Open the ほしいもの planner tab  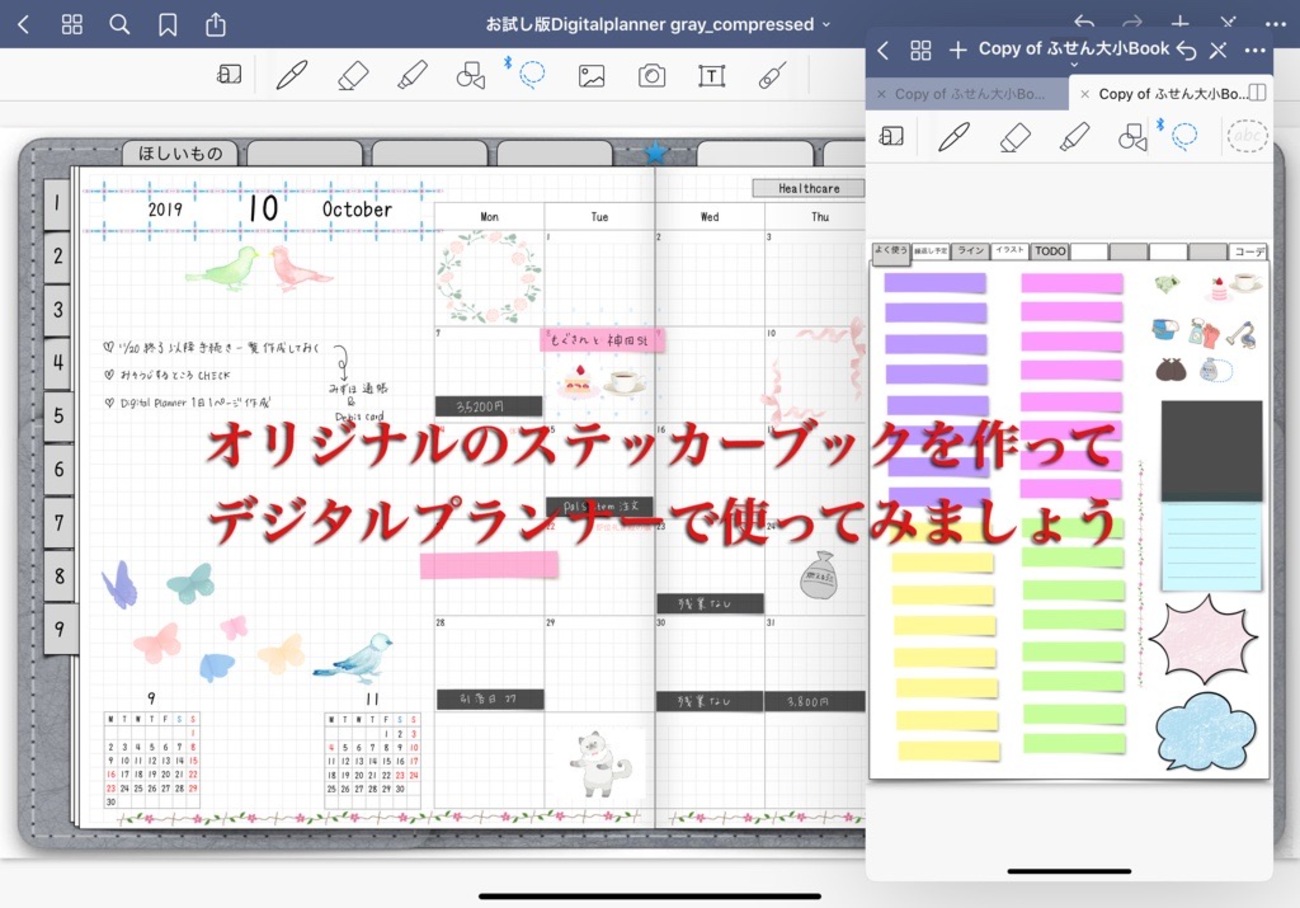tap(181, 153)
